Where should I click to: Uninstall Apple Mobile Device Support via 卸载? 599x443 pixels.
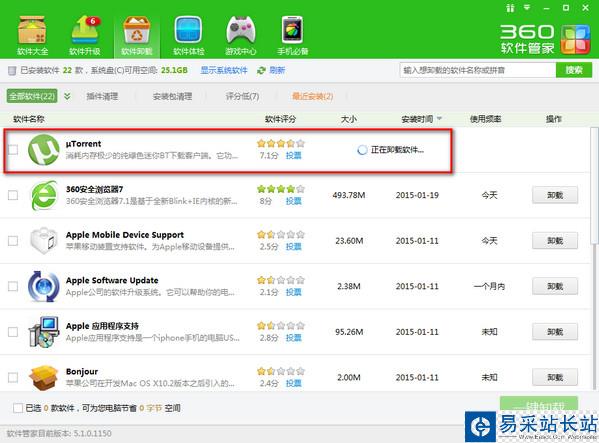click(555, 241)
